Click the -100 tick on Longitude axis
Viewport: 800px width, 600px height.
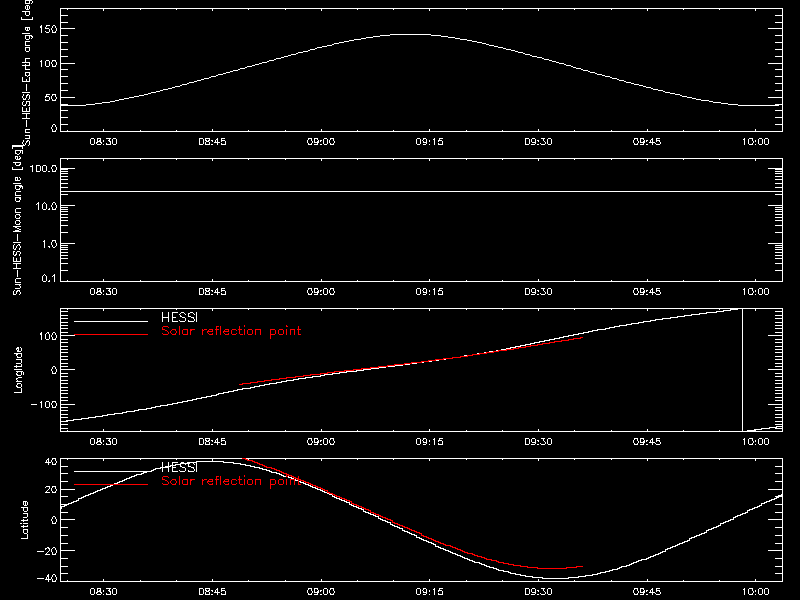click(x=44, y=405)
